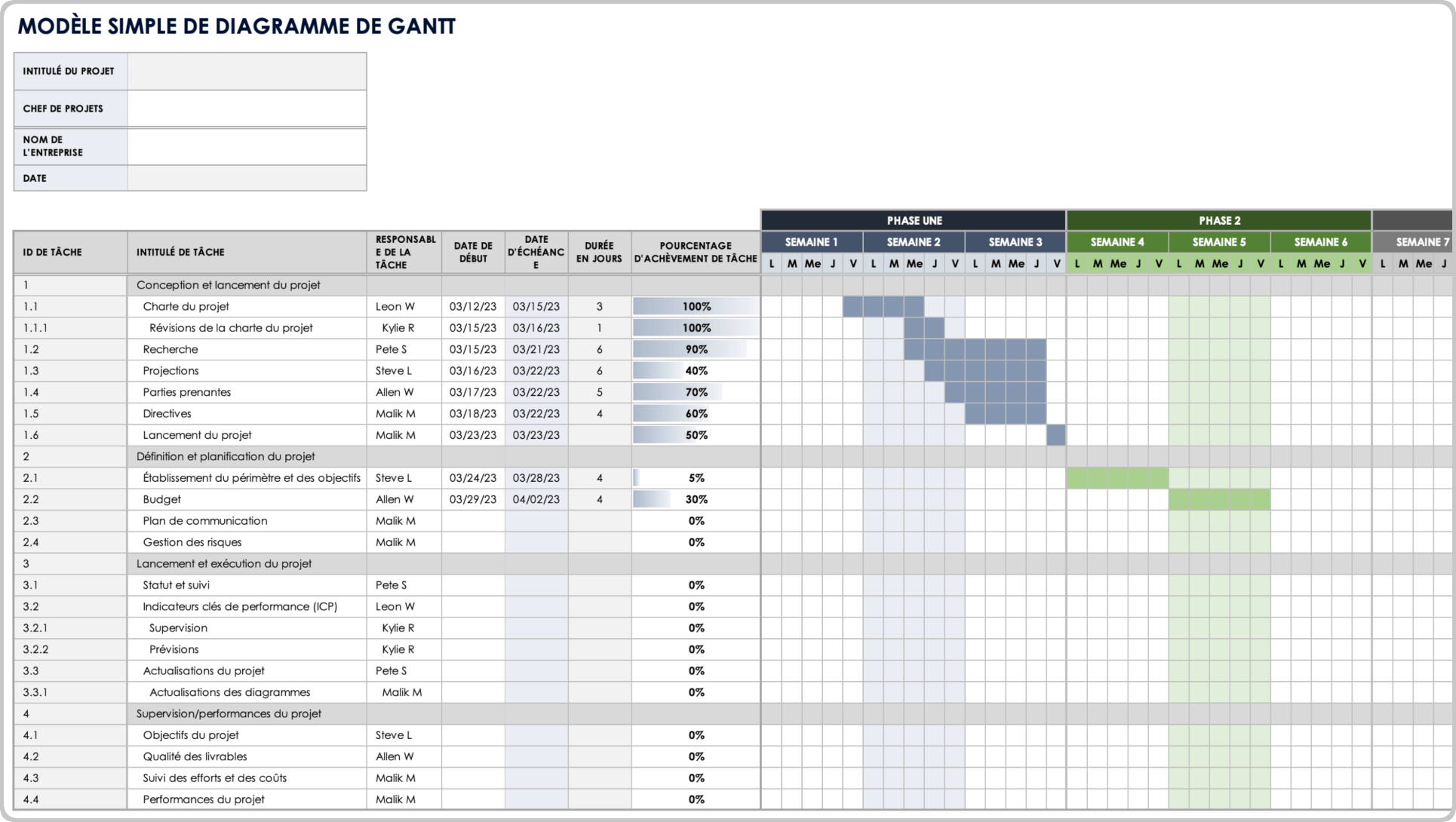Click the Nom de l'entreprise input cell
This screenshot has width=1456, height=822.
coord(247,146)
